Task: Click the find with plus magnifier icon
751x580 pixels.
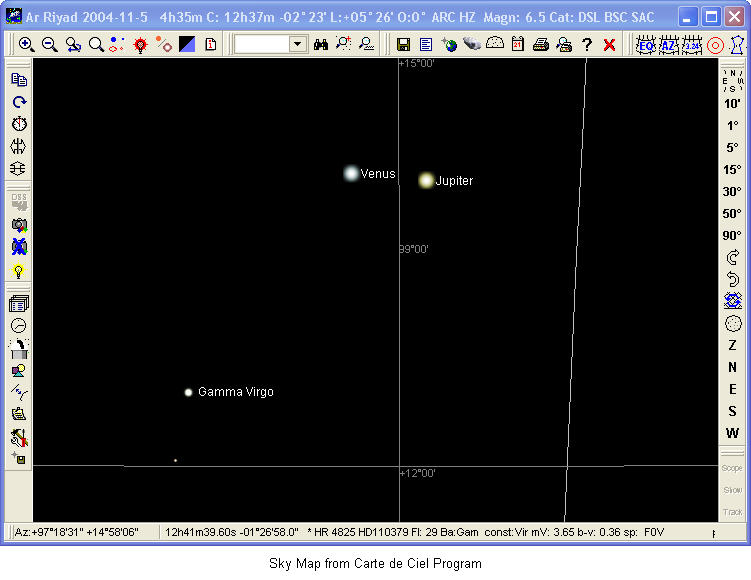Action: 343,44
